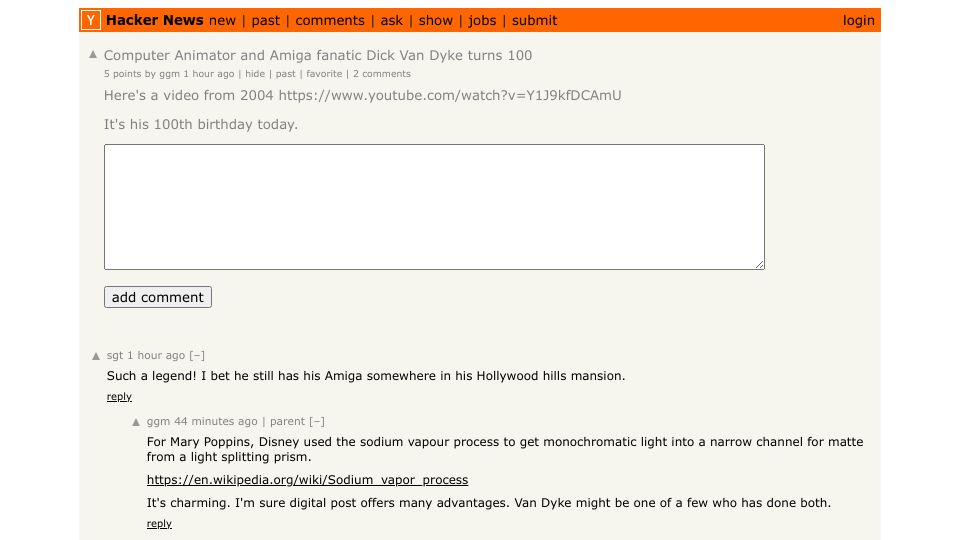Click the 'For Mary Poppins' comment paragraph
Screen dimensions: 960x540
coord(505,449)
